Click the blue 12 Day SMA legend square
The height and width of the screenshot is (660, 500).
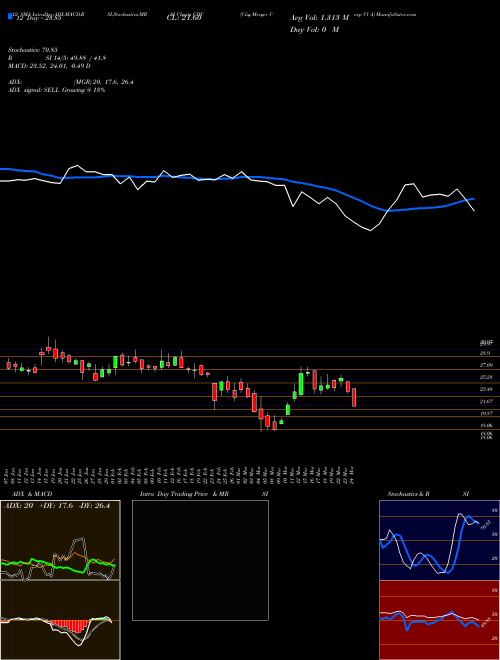pyautogui.click(x=10, y=16)
